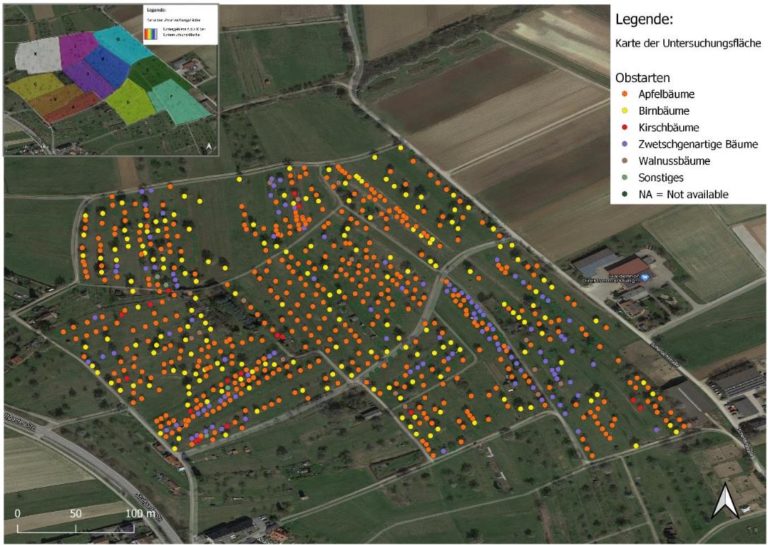Click the 'Sonstiges' legend label
This screenshot has width=768, height=545.
pos(661,177)
